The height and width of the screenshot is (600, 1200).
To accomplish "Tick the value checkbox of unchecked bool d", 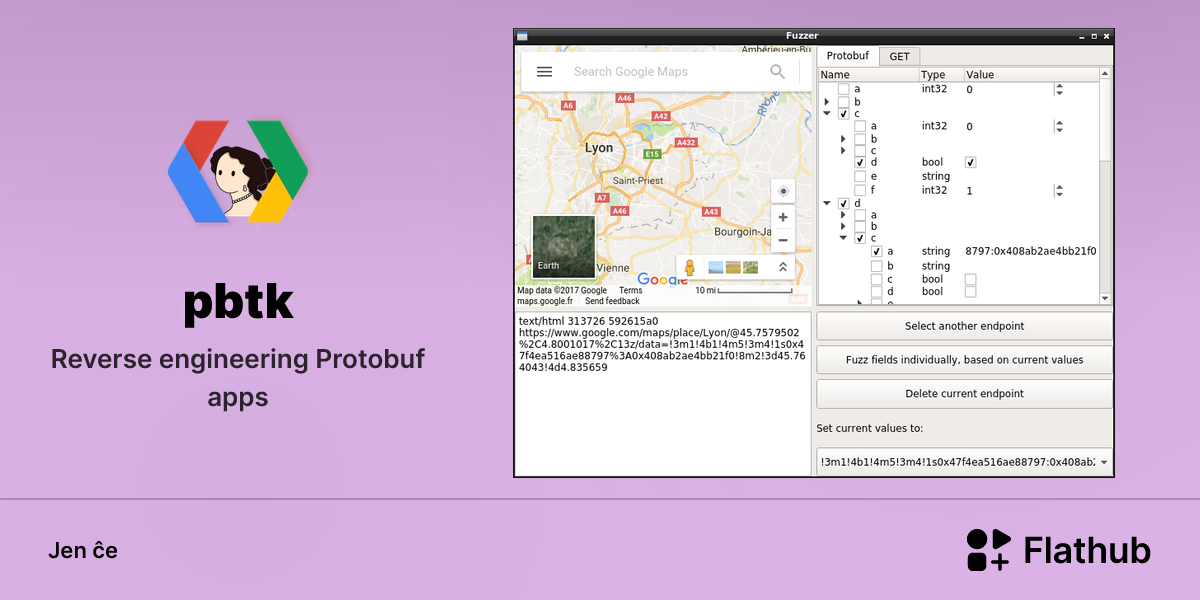I will click(x=970, y=292).
